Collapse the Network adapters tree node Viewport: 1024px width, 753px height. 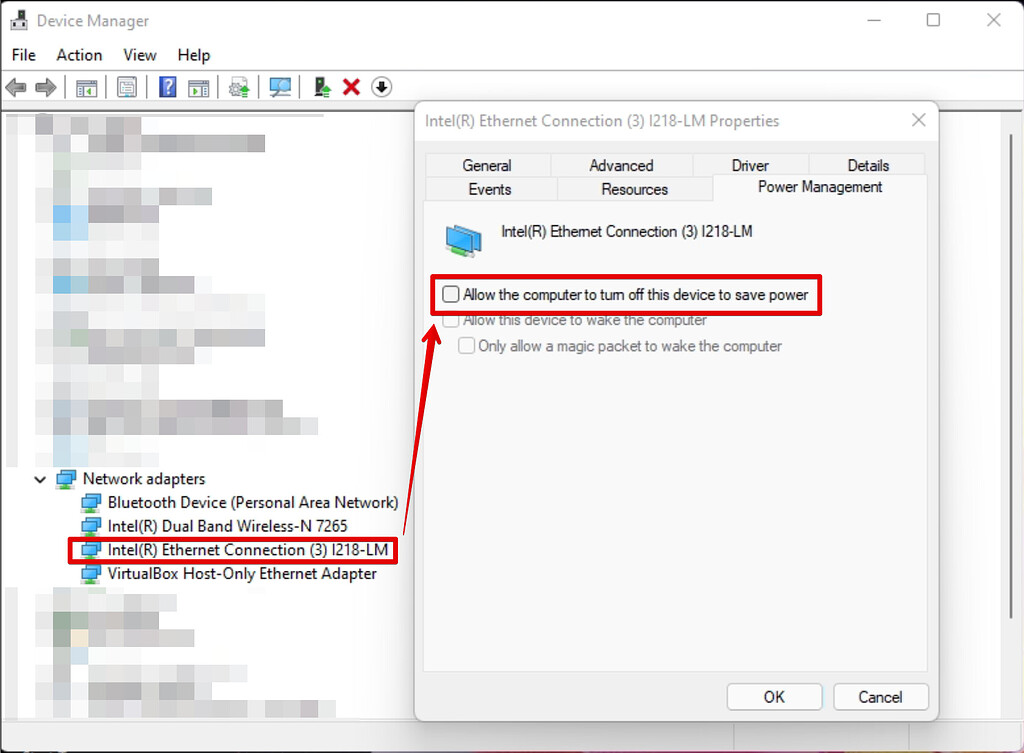click(x=40, y=479)
